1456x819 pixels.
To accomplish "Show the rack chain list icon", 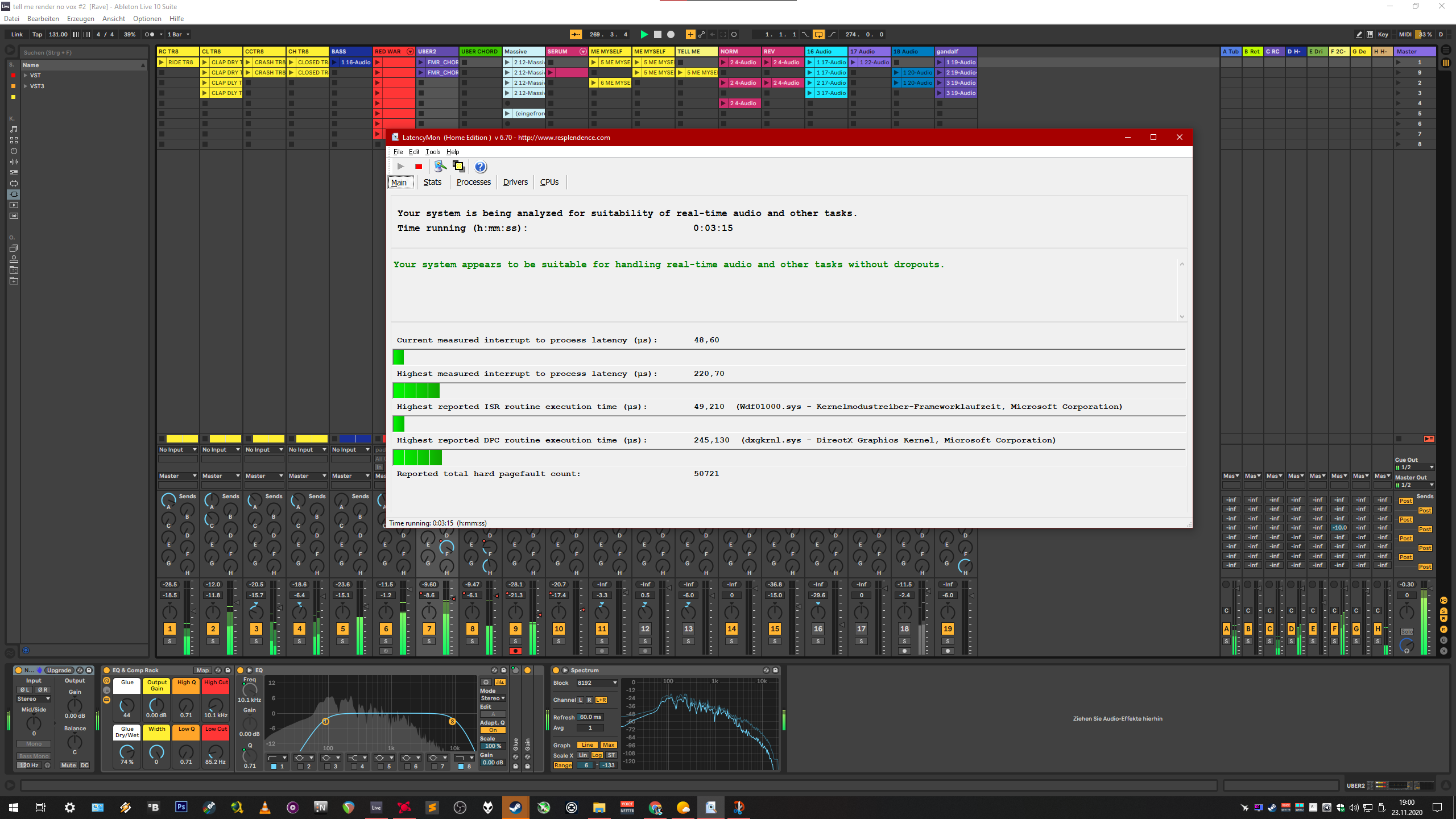I will tap(106, 690).
